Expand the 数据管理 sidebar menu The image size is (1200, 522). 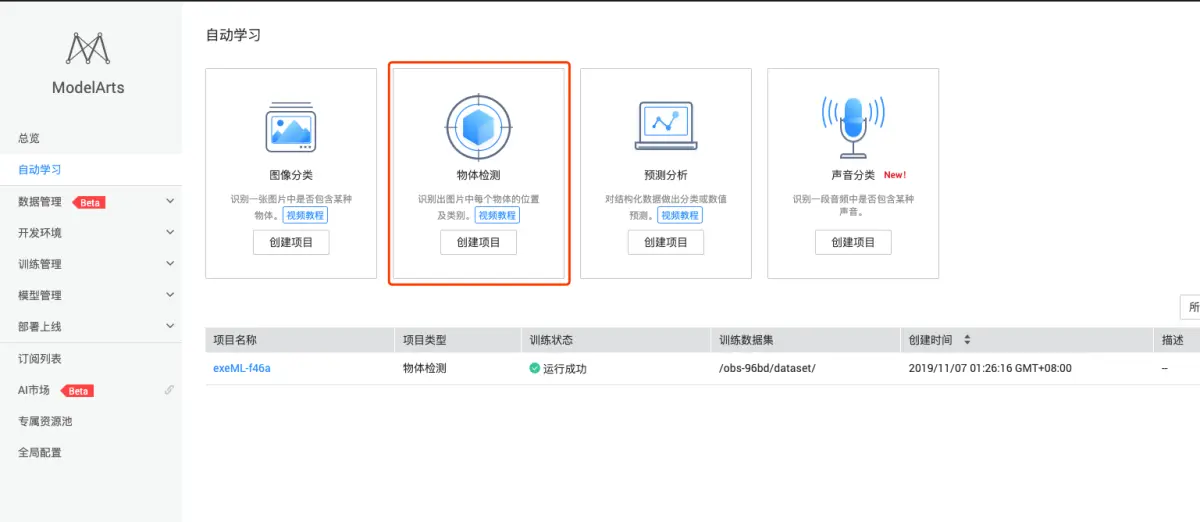point(169,201)
